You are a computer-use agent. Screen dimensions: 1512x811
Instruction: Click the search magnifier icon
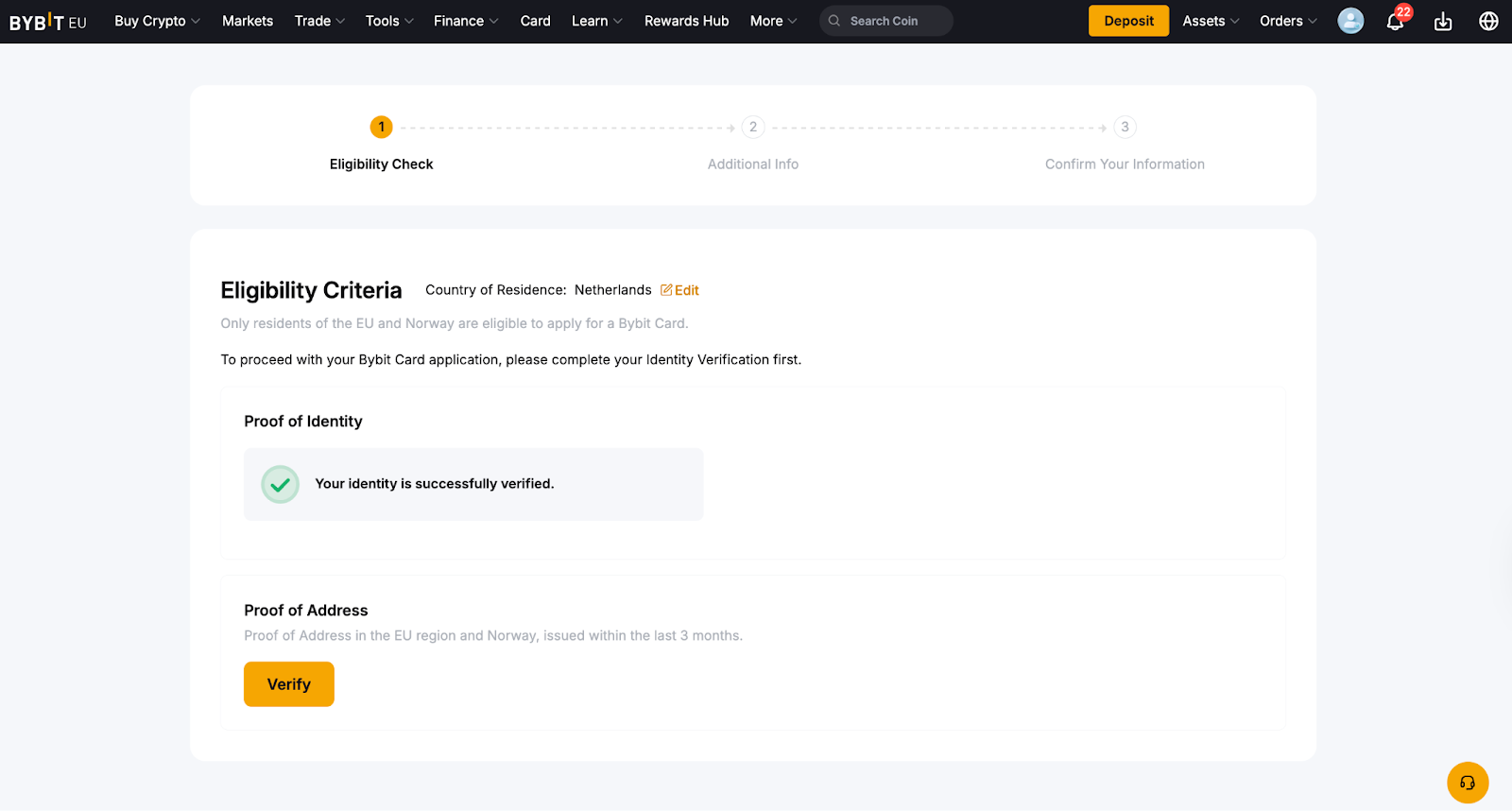(x=834, y=21)
